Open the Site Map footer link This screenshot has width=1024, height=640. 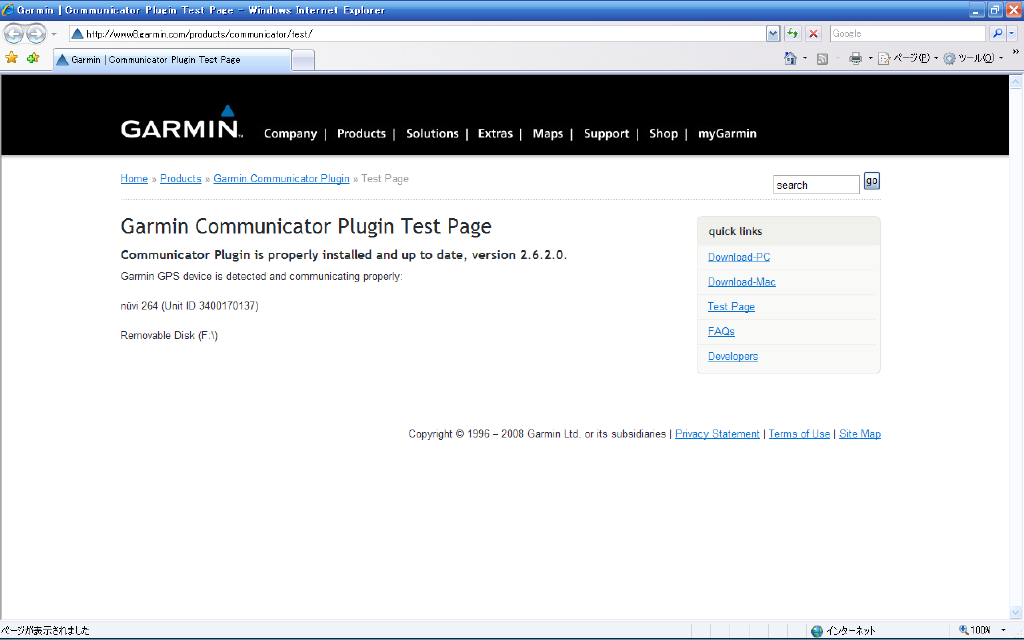tap(859, 434)
